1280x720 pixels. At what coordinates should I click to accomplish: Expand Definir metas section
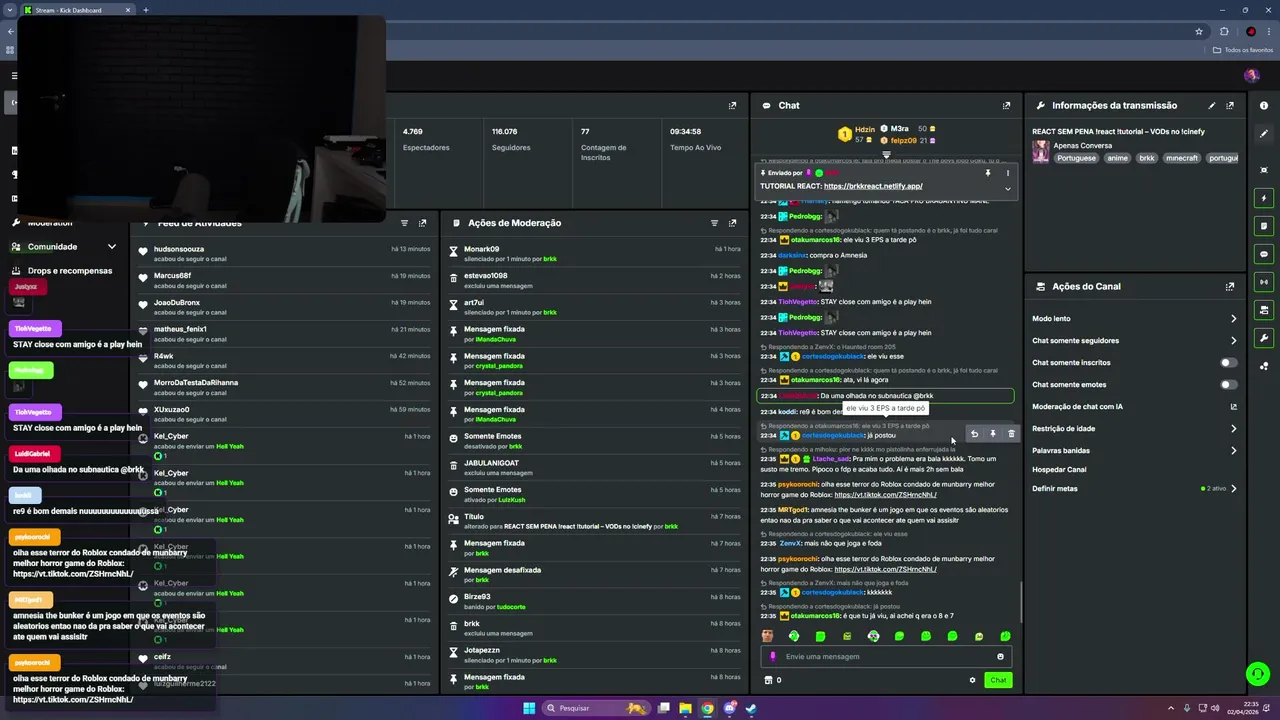point(1233,489)
